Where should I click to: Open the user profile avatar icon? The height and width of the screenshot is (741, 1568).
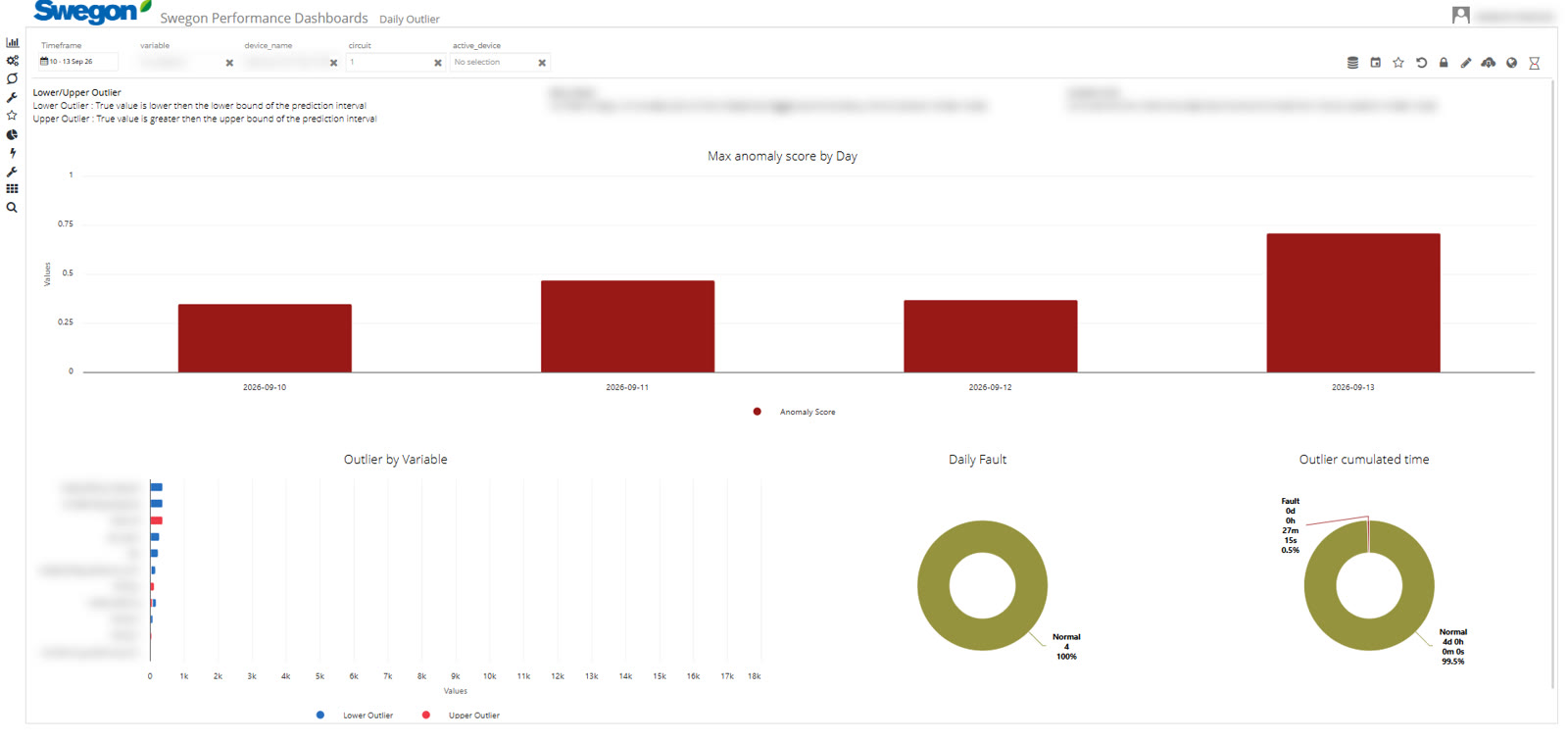1460,15
